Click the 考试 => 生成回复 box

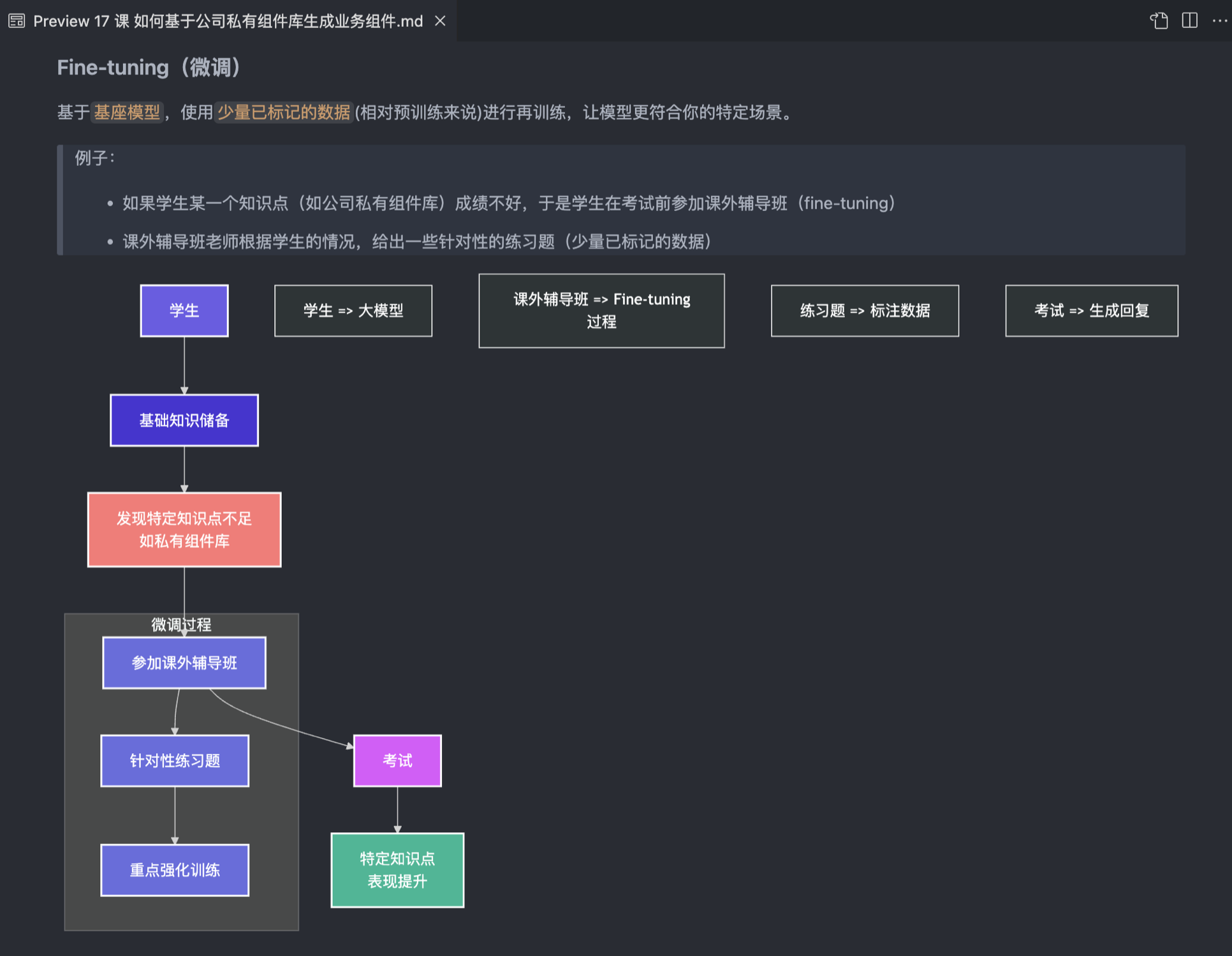pyautogui.click(x=1091, y=311)
